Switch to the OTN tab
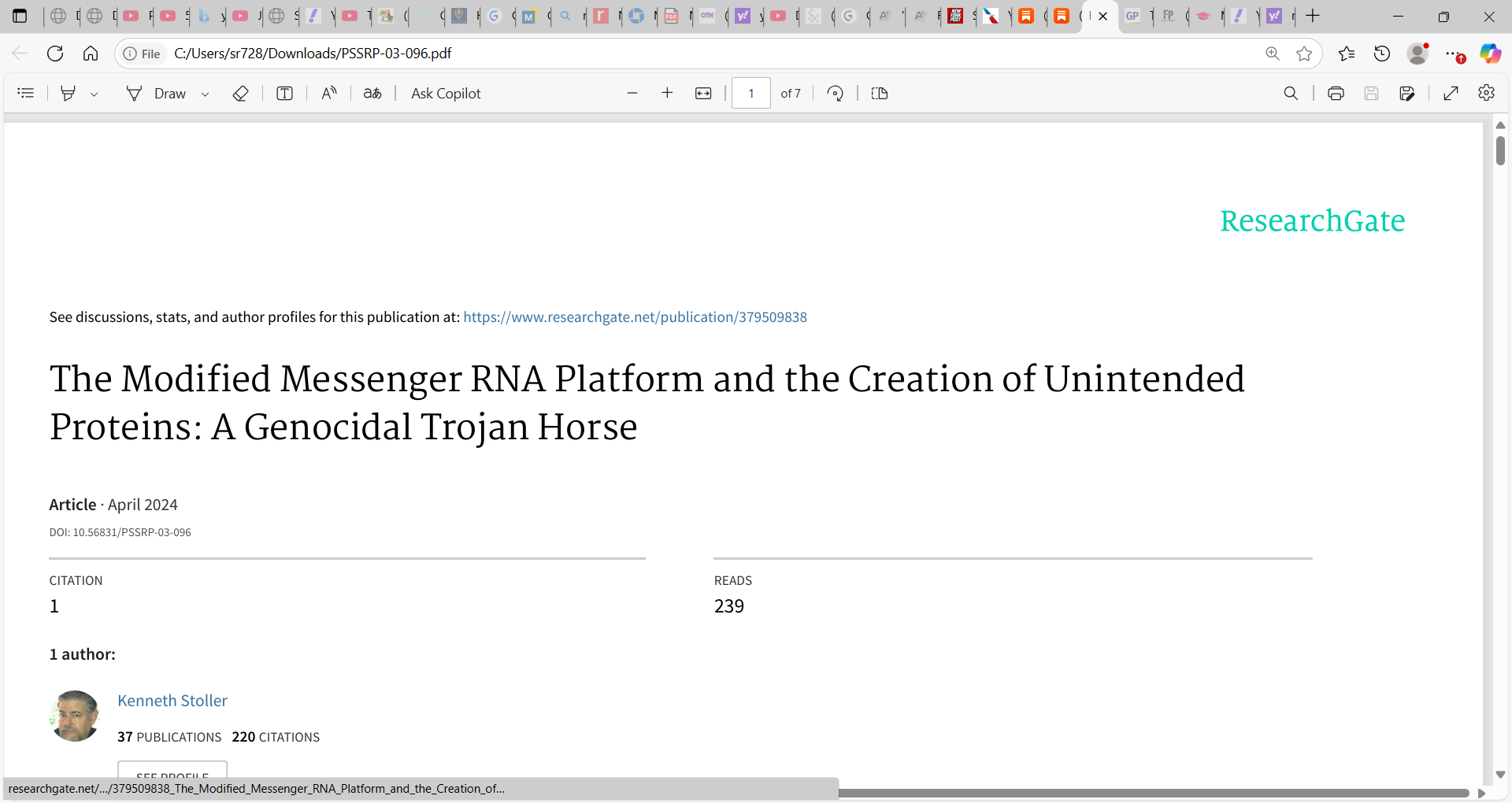This screenshot has height=803, width=1512. click(707, 16)
